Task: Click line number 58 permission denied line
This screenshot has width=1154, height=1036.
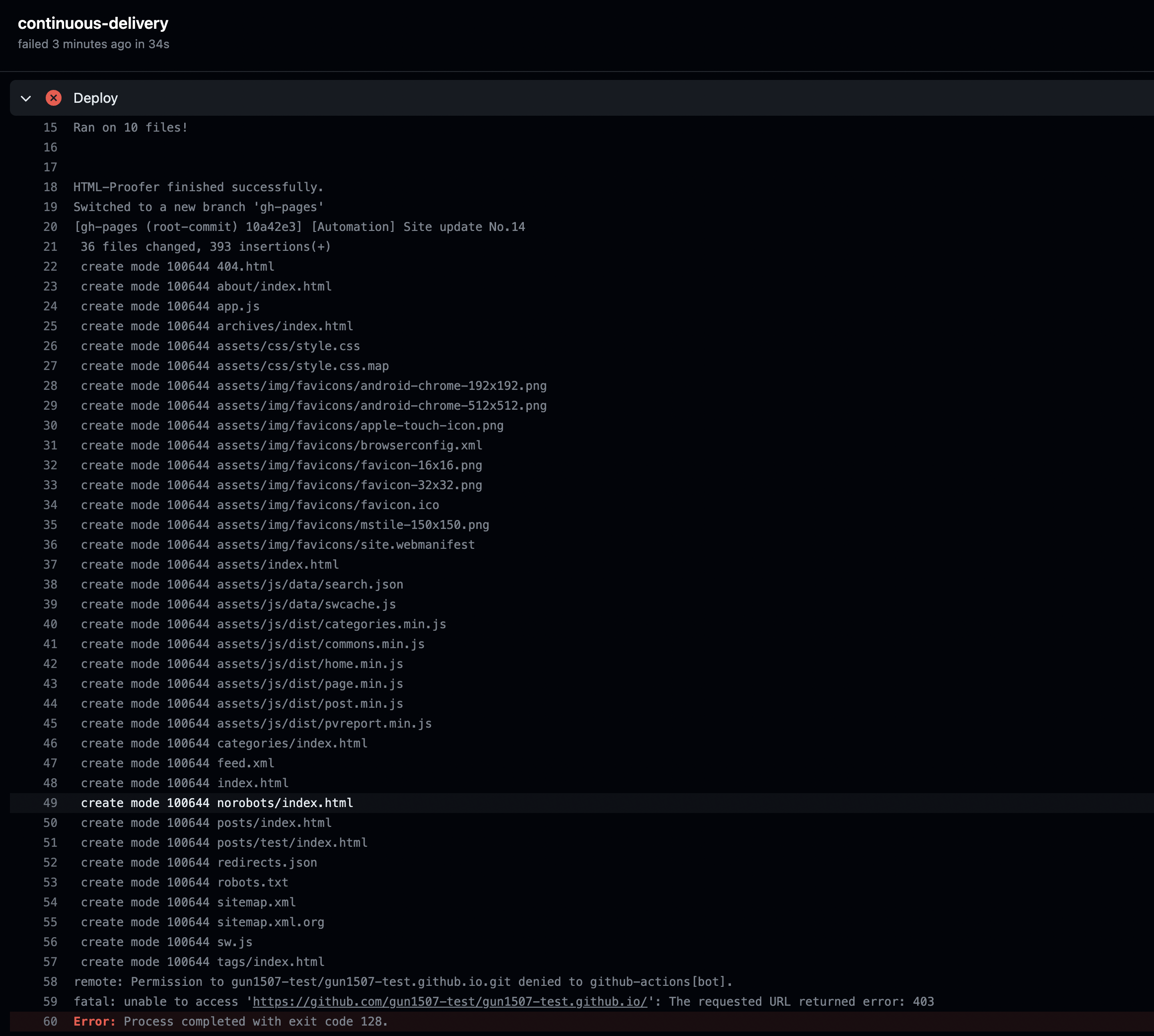Action: point(50,981)
